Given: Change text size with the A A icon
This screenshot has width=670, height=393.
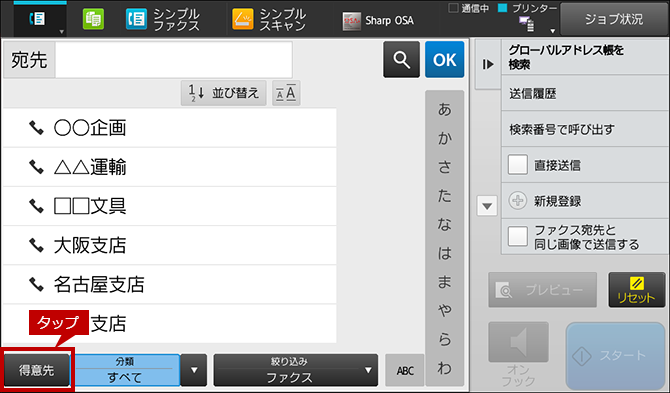Looking at the screenshot, I should (286, 93).
